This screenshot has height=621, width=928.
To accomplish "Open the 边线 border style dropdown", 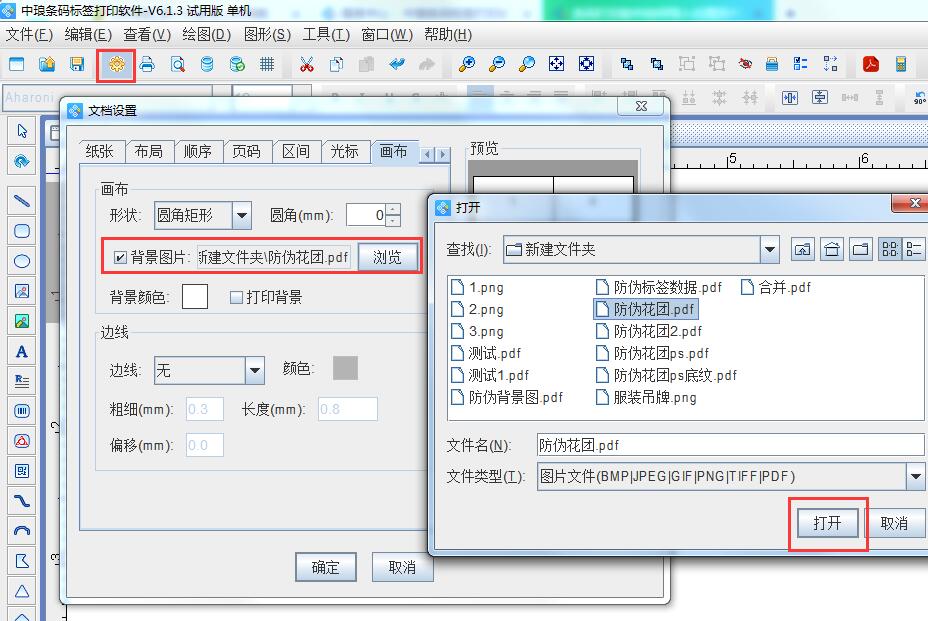I will (253, 371).
